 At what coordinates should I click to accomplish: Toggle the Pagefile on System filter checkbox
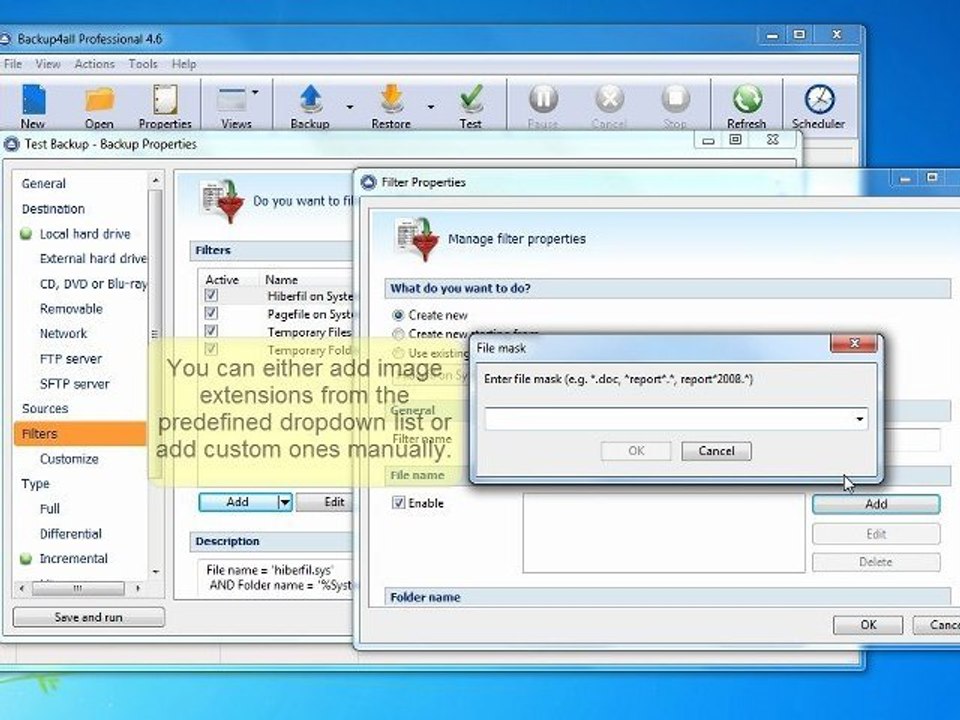[x=211, y=313]
